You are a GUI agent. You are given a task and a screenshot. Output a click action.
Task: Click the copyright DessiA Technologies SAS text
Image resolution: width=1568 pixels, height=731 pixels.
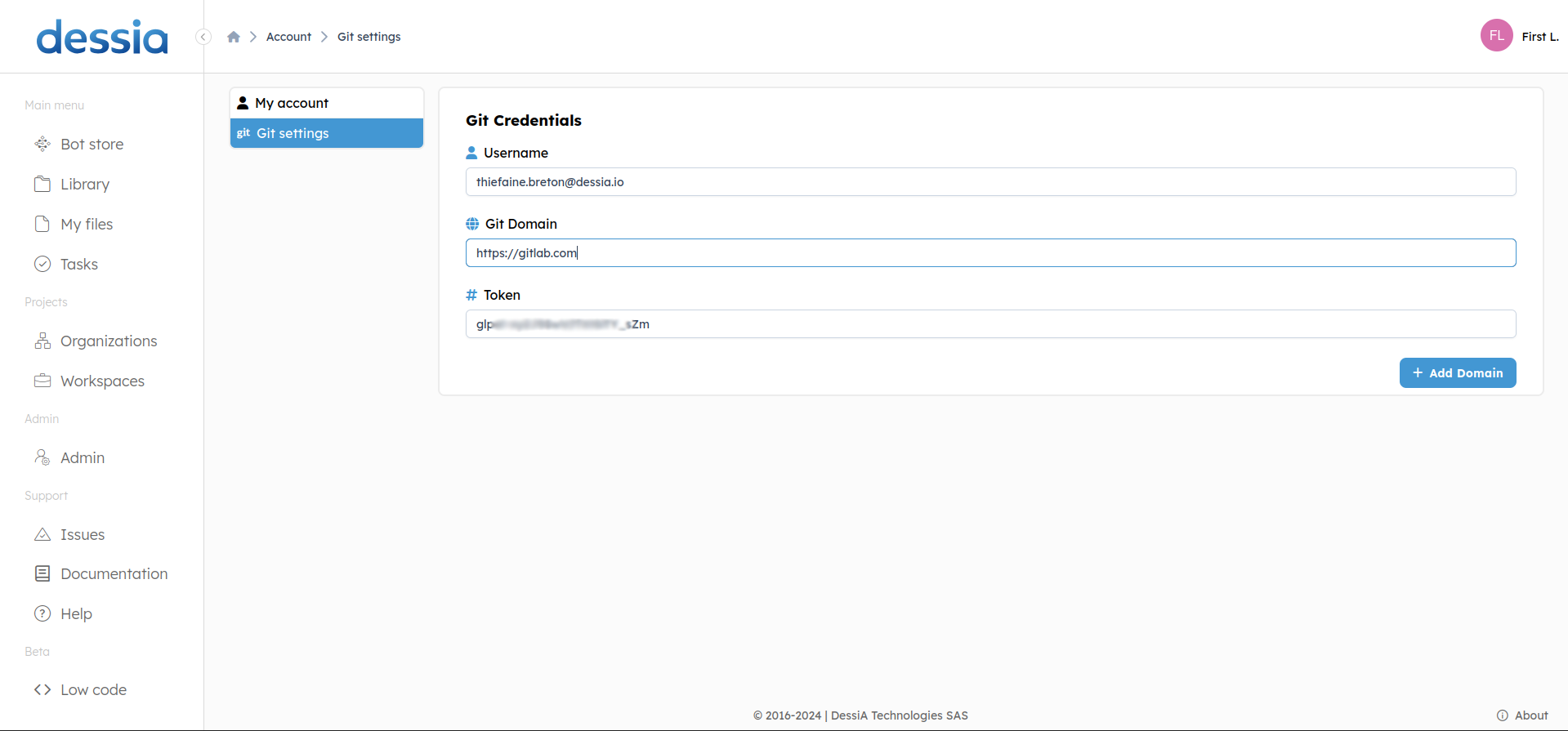click(860, 715)
